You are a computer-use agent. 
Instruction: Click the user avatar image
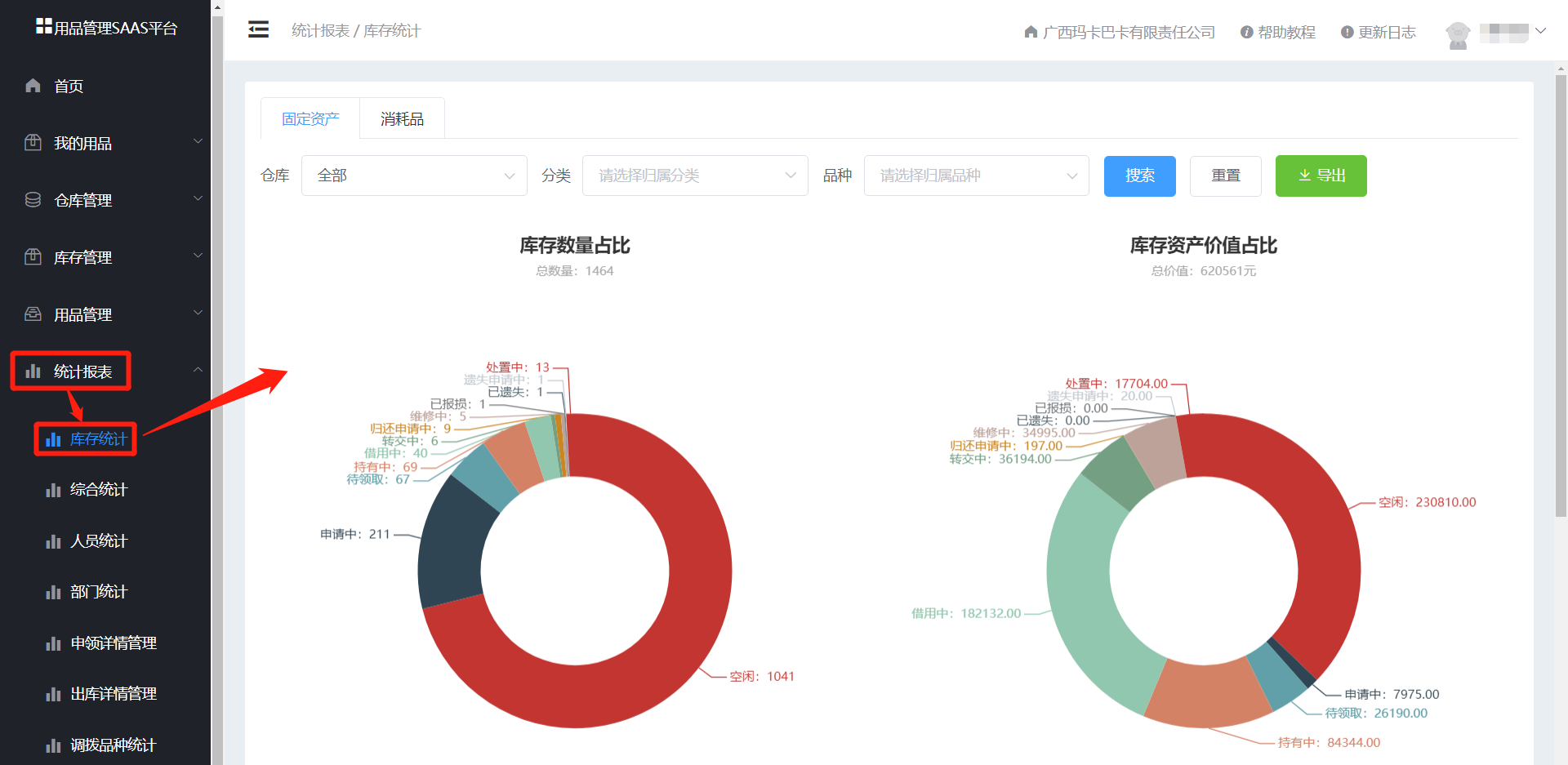point(1458,35)
